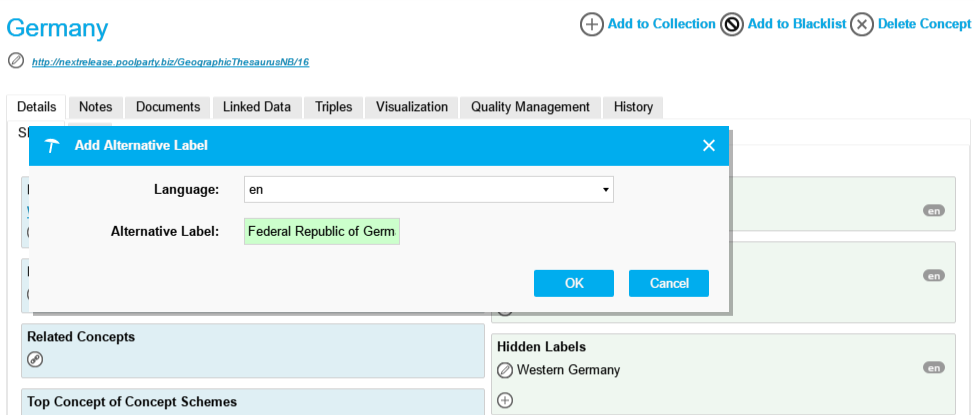The width and height of the screenshot is (975, 415).
Task: Add a new hidden label with plus icon
Action: 505,401
